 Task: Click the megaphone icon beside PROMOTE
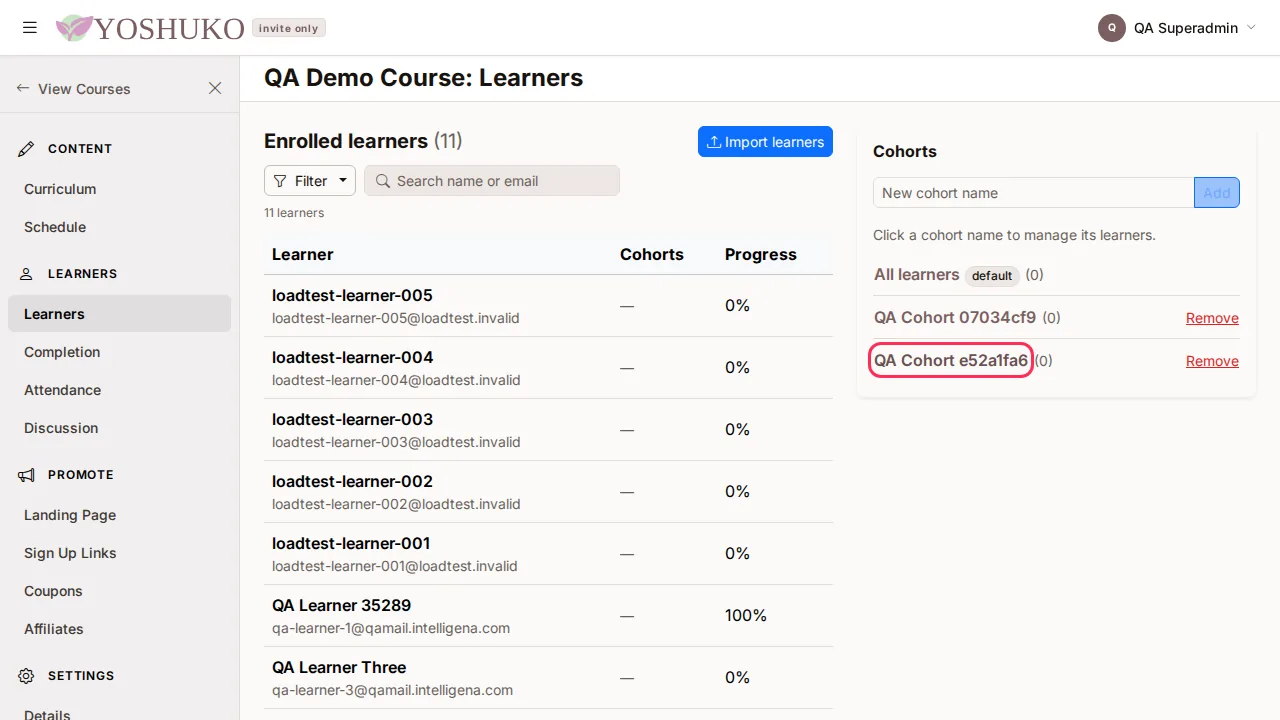click(x=26, y=475)
